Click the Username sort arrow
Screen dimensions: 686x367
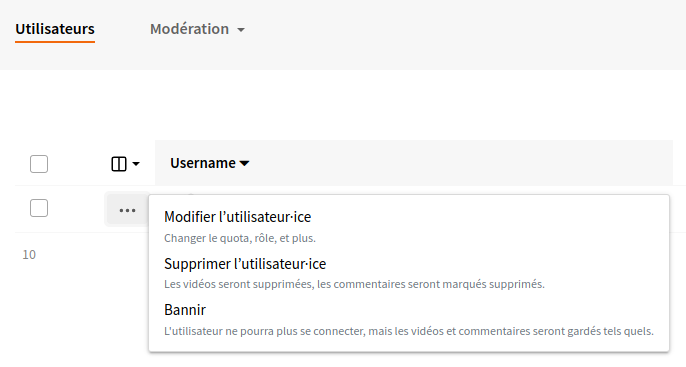245,164
